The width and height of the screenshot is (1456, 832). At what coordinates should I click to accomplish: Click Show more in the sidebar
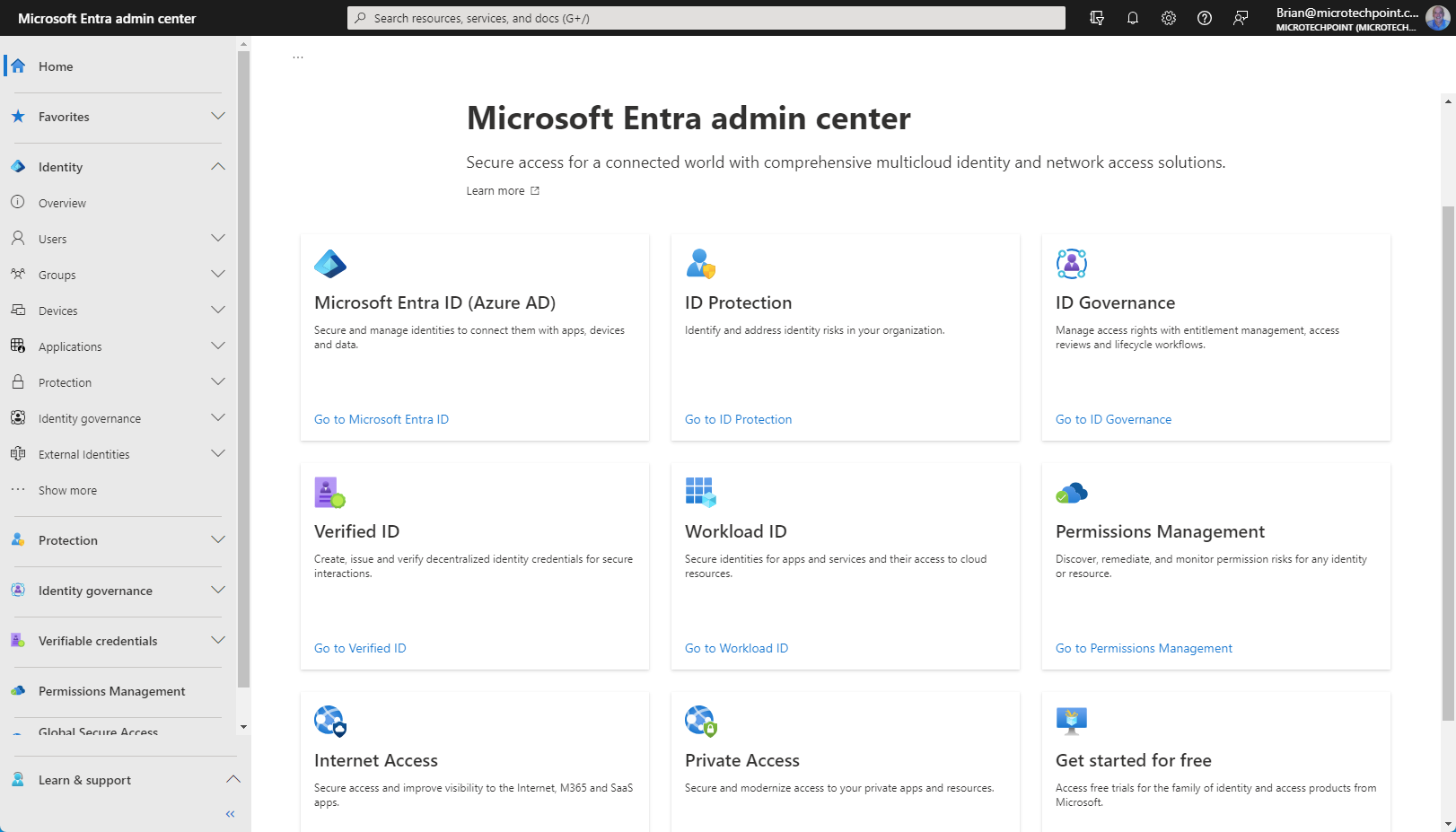pos(67,490)
